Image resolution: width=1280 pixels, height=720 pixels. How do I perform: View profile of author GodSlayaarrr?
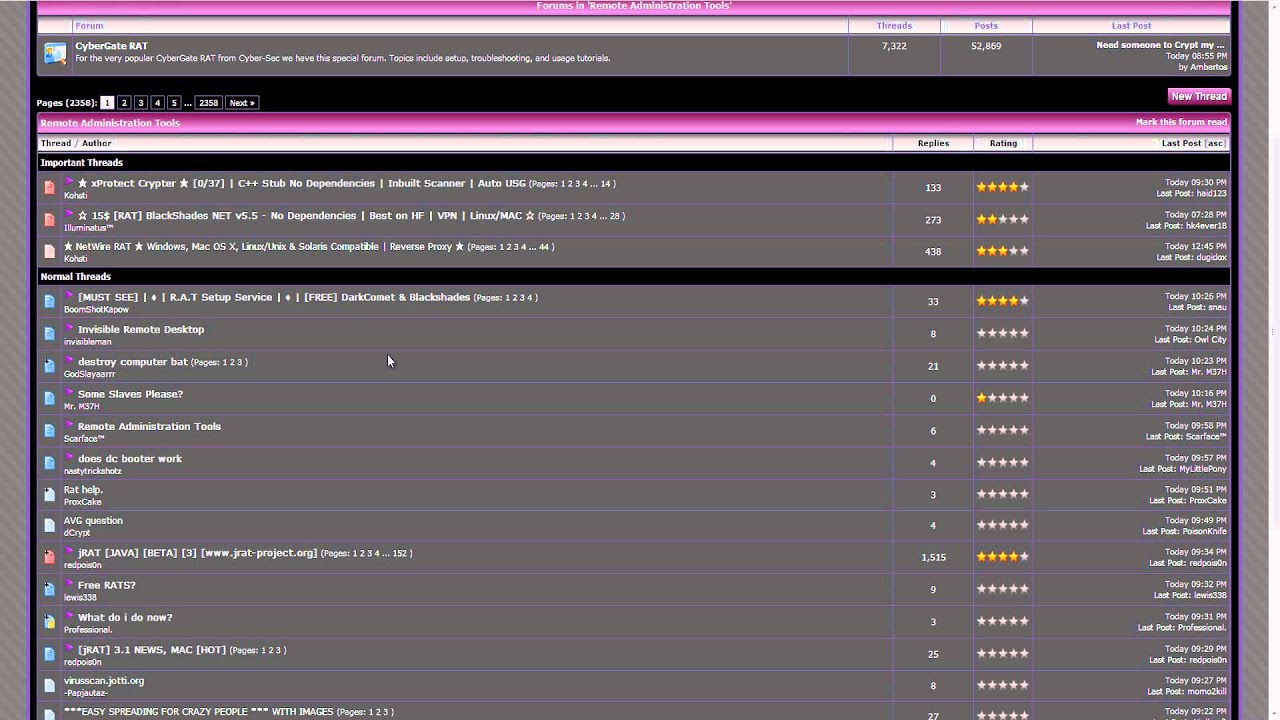90,374
